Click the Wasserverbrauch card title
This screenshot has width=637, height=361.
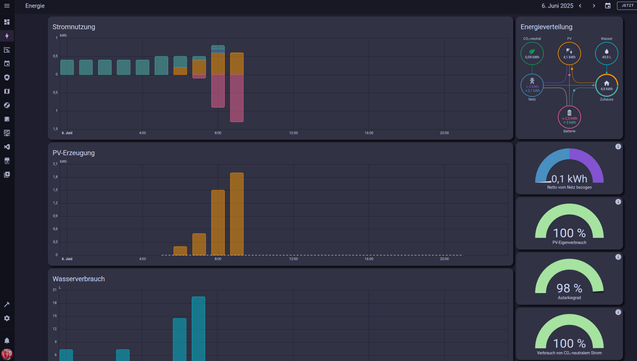[x=78, y=279]
